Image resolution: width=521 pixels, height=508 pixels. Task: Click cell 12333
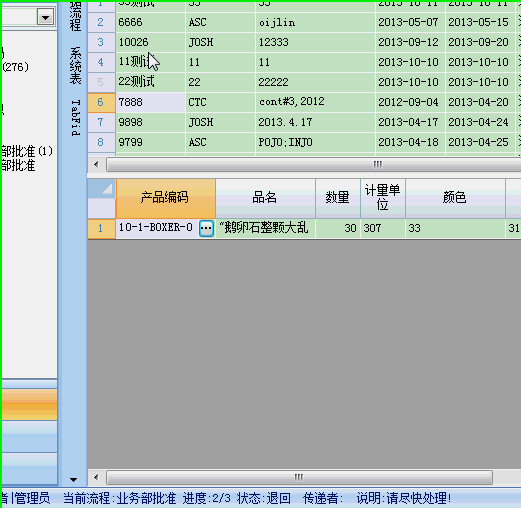pos(315,43)
